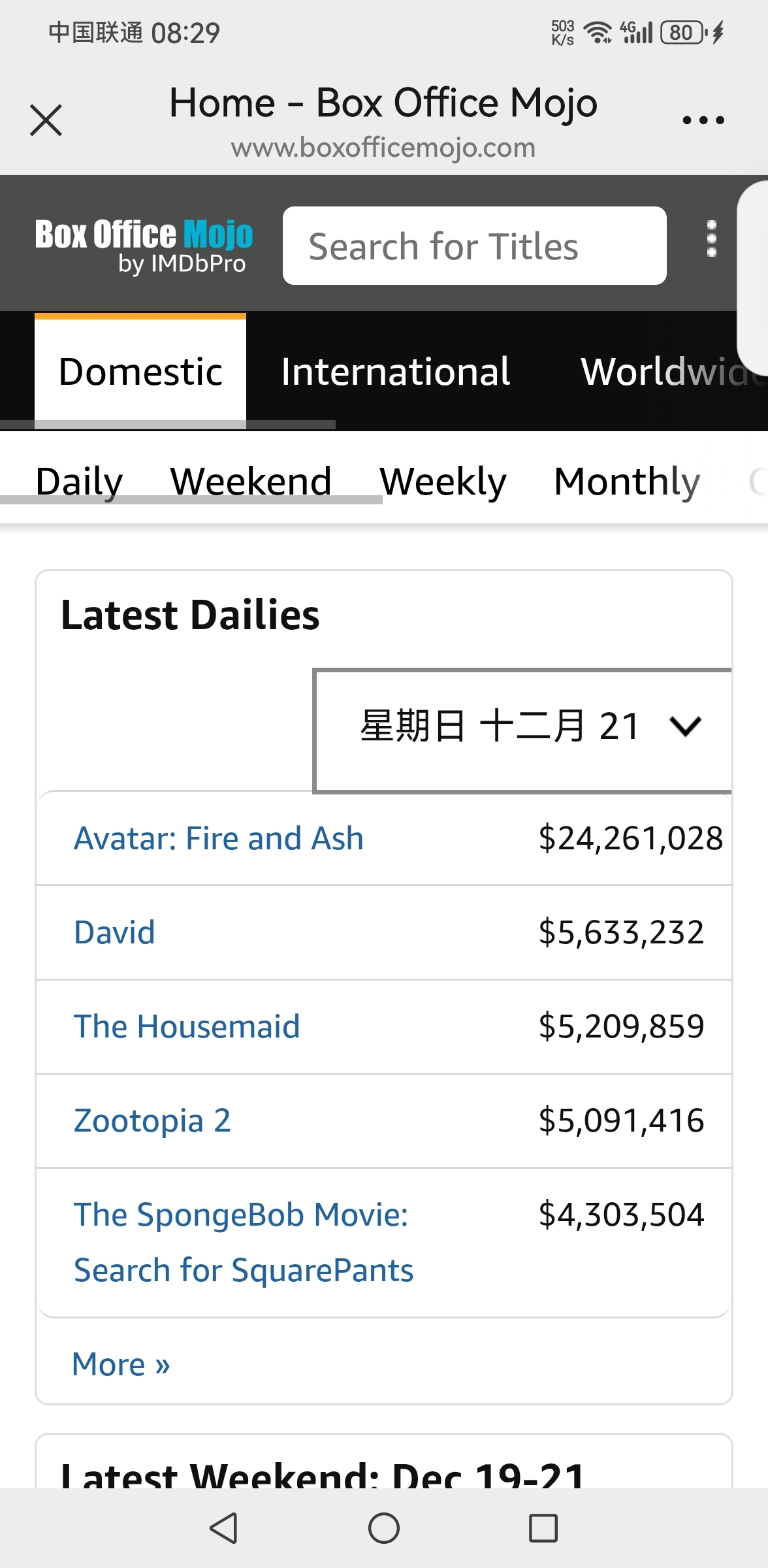Open The Housemaid movie link
This screenshot has height=1568, width=768.
coord(187,1026)
